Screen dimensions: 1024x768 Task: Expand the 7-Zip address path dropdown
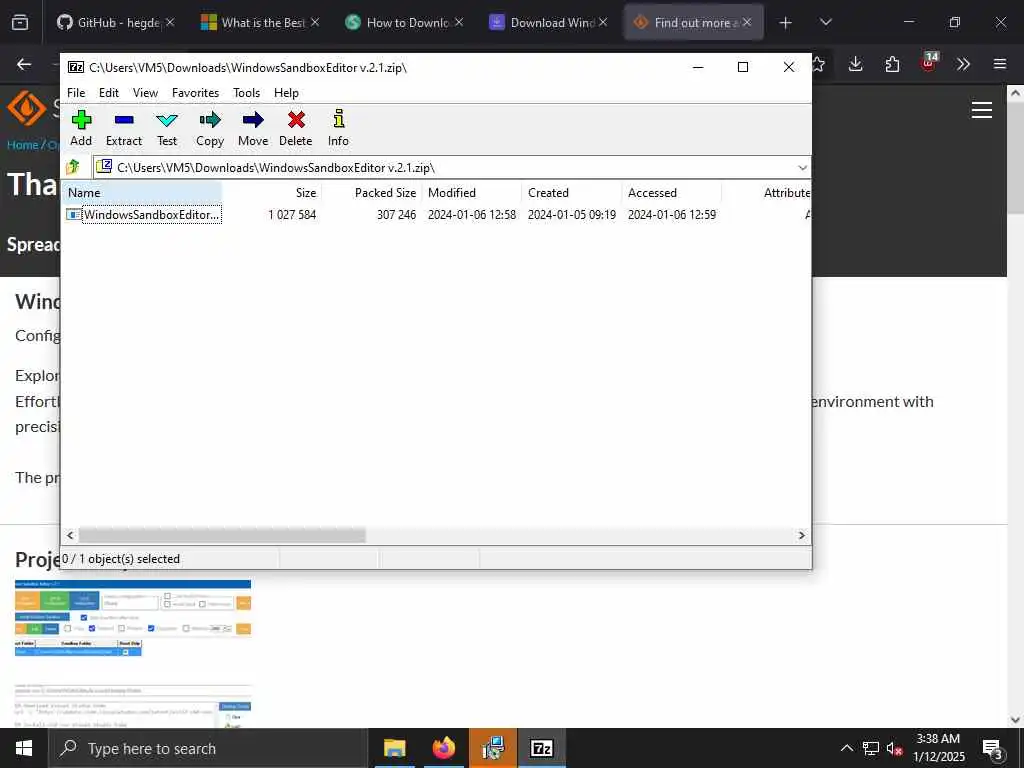tap(802, 168)
